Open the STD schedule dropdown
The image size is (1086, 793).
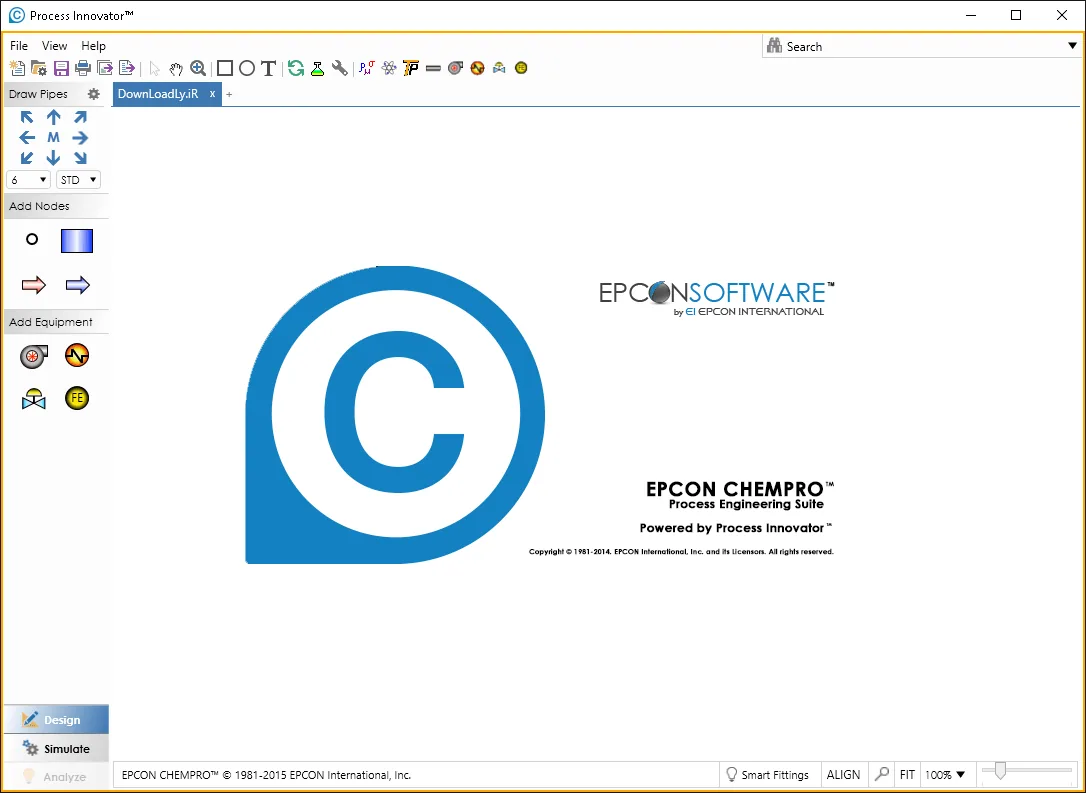pyautogui.click(x=78, y=179)
